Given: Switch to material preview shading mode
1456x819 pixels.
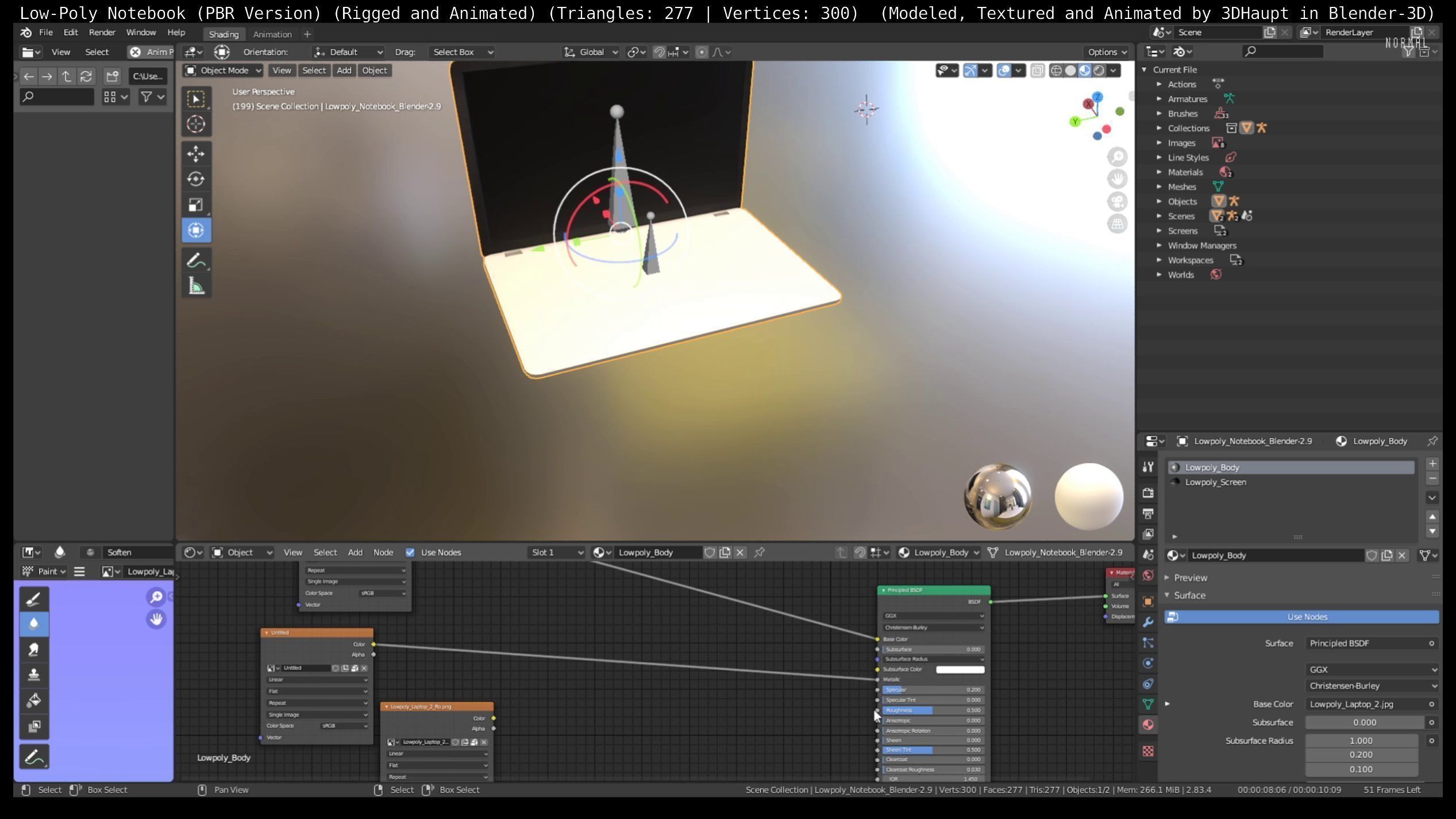Looking at the screenshot, I should click(x=1084, y=71).
